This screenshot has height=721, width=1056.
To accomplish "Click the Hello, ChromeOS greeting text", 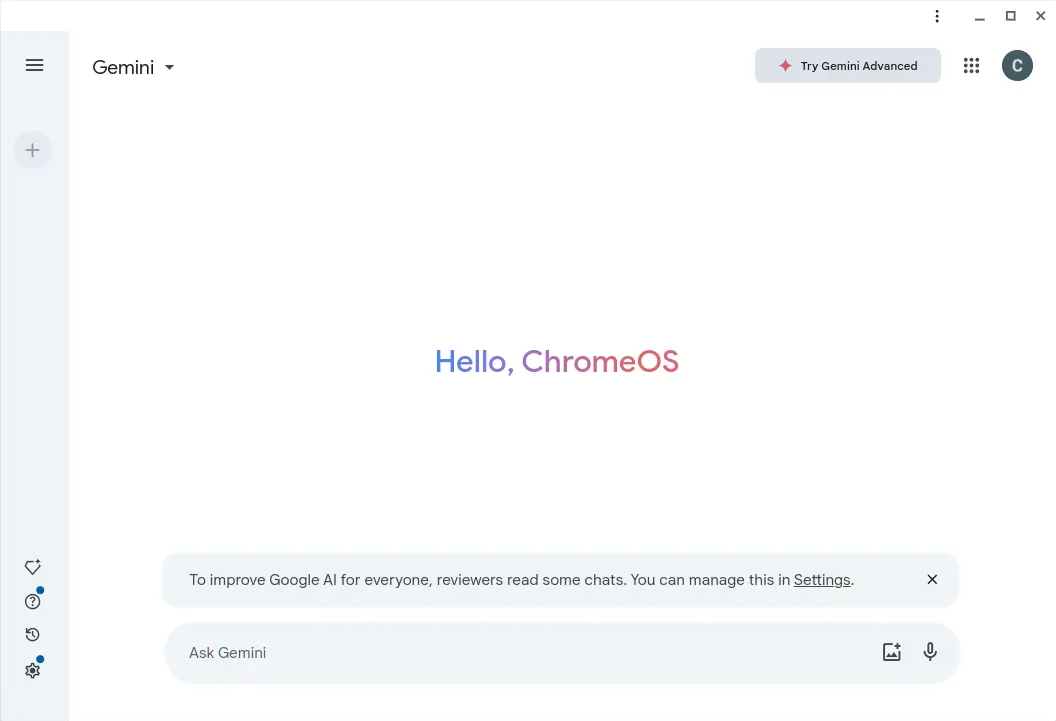I will [557, 361].
